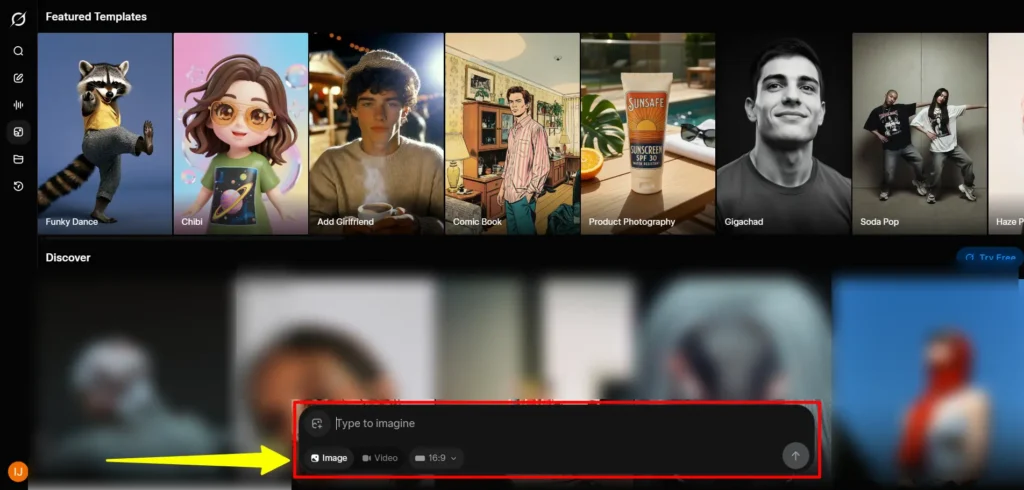Open the Add Girlfriend template
This screenshot has width=1024, height=490.
click(376, 133)
